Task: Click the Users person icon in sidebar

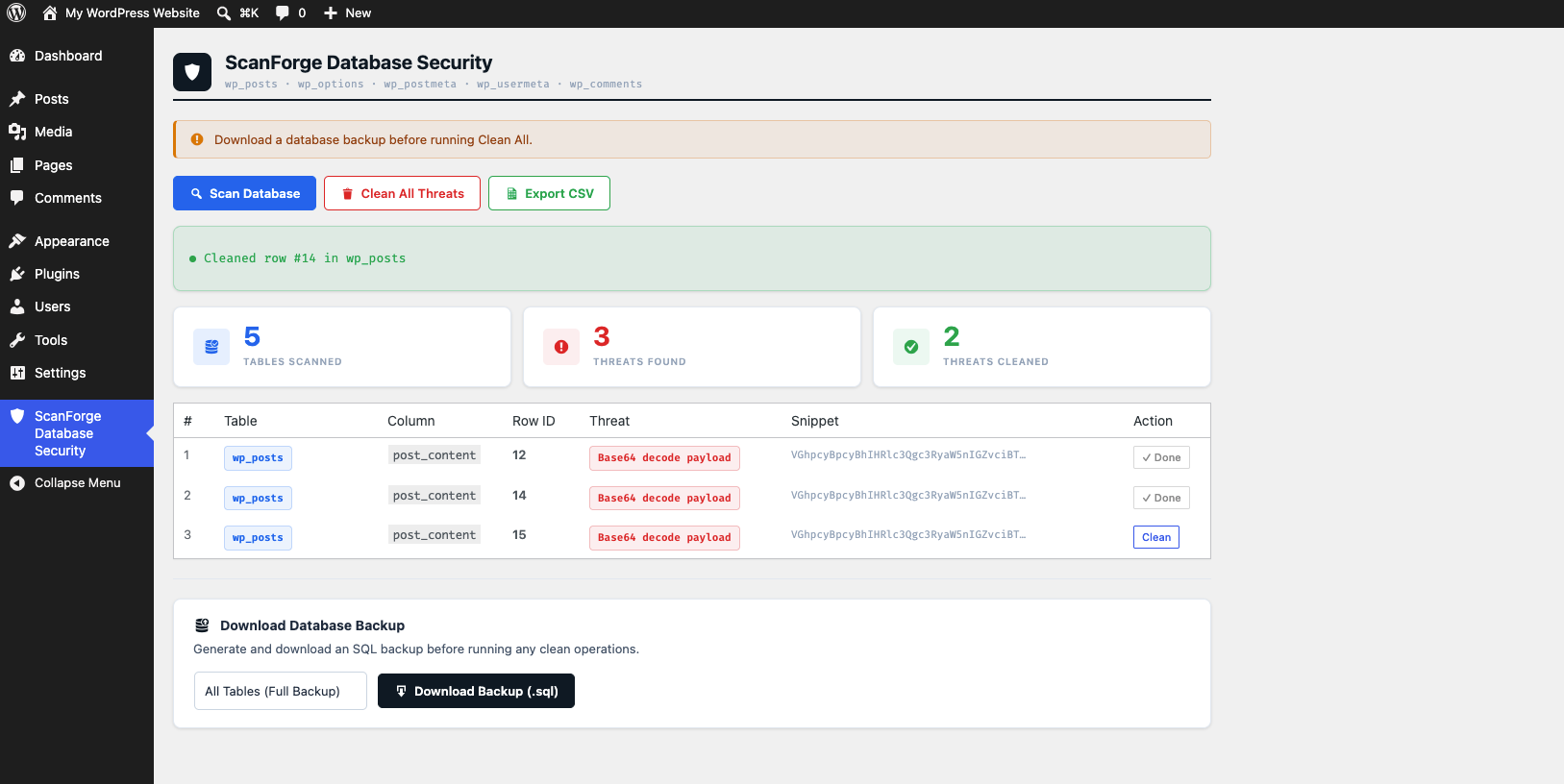Action: coord(17,306)
